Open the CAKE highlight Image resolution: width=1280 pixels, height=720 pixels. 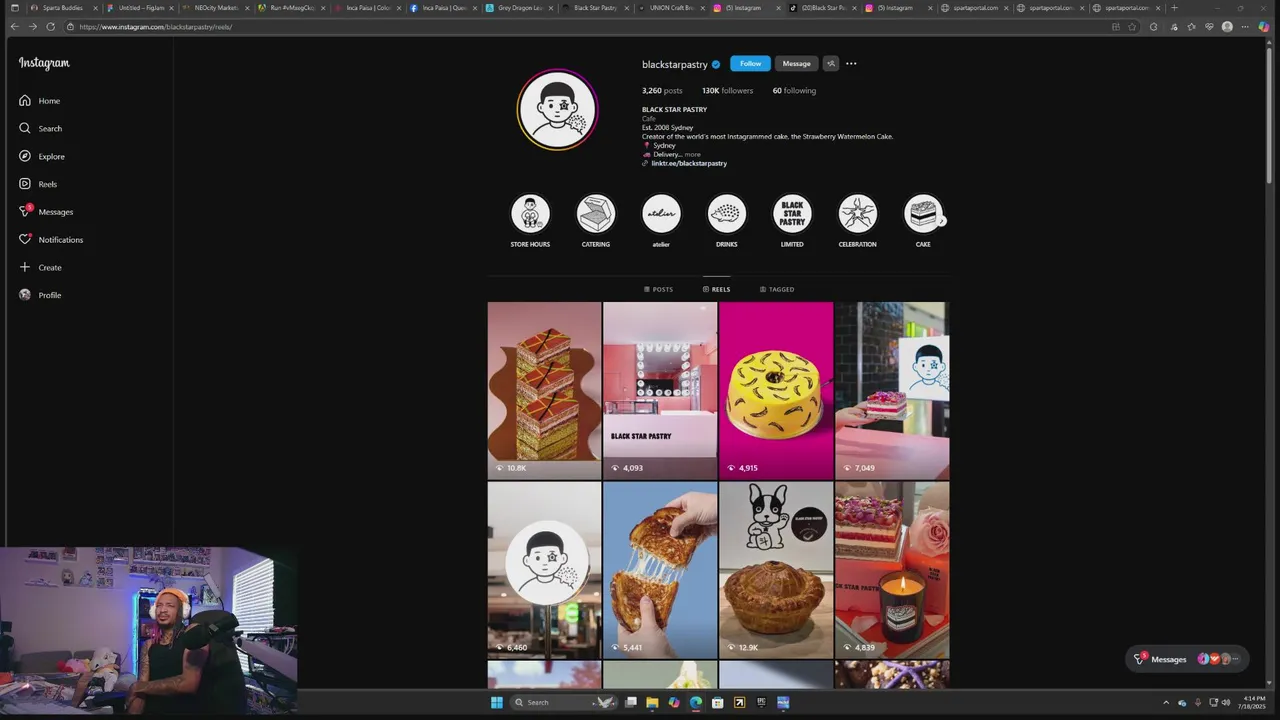[923, 221]
